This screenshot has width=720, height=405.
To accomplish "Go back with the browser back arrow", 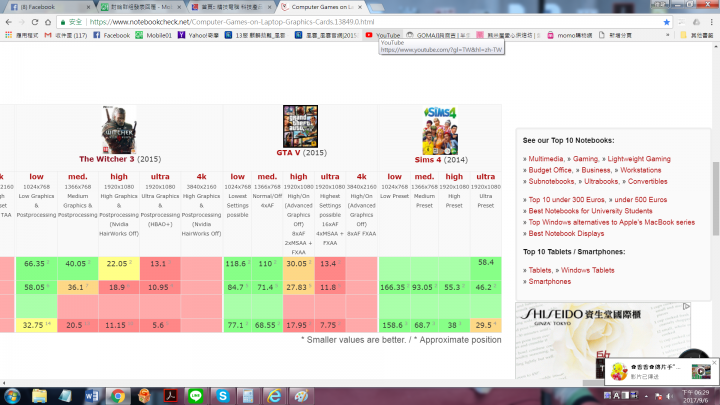I will pyautogui.click(x=9, y=22).
